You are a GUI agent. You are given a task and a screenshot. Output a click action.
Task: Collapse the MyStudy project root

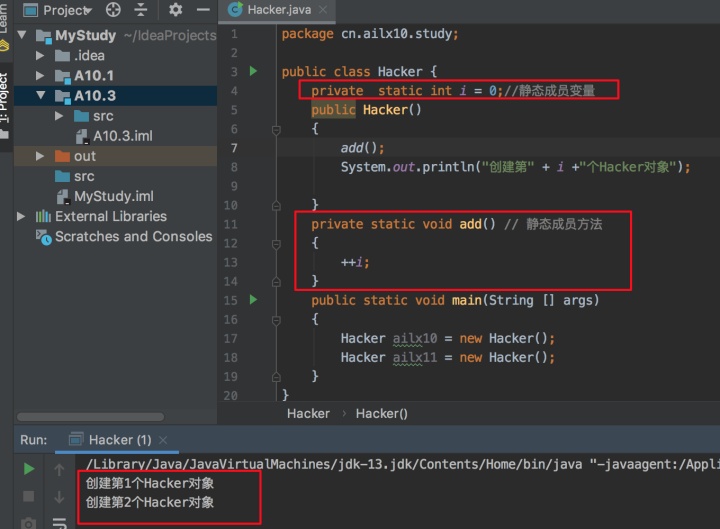(x=21, y=35)
